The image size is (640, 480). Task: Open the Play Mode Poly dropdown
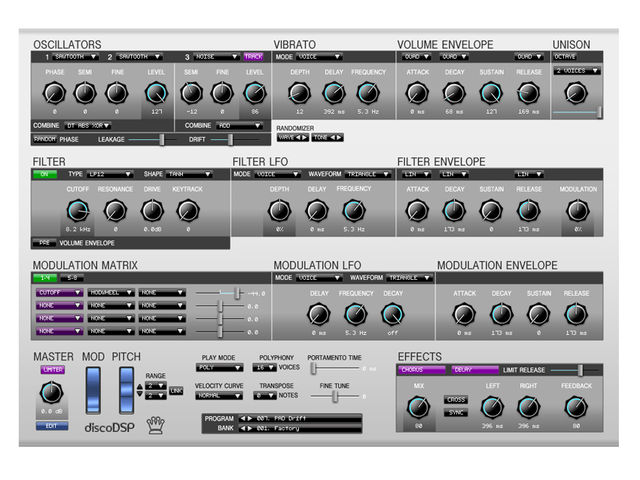coord(220,368)
